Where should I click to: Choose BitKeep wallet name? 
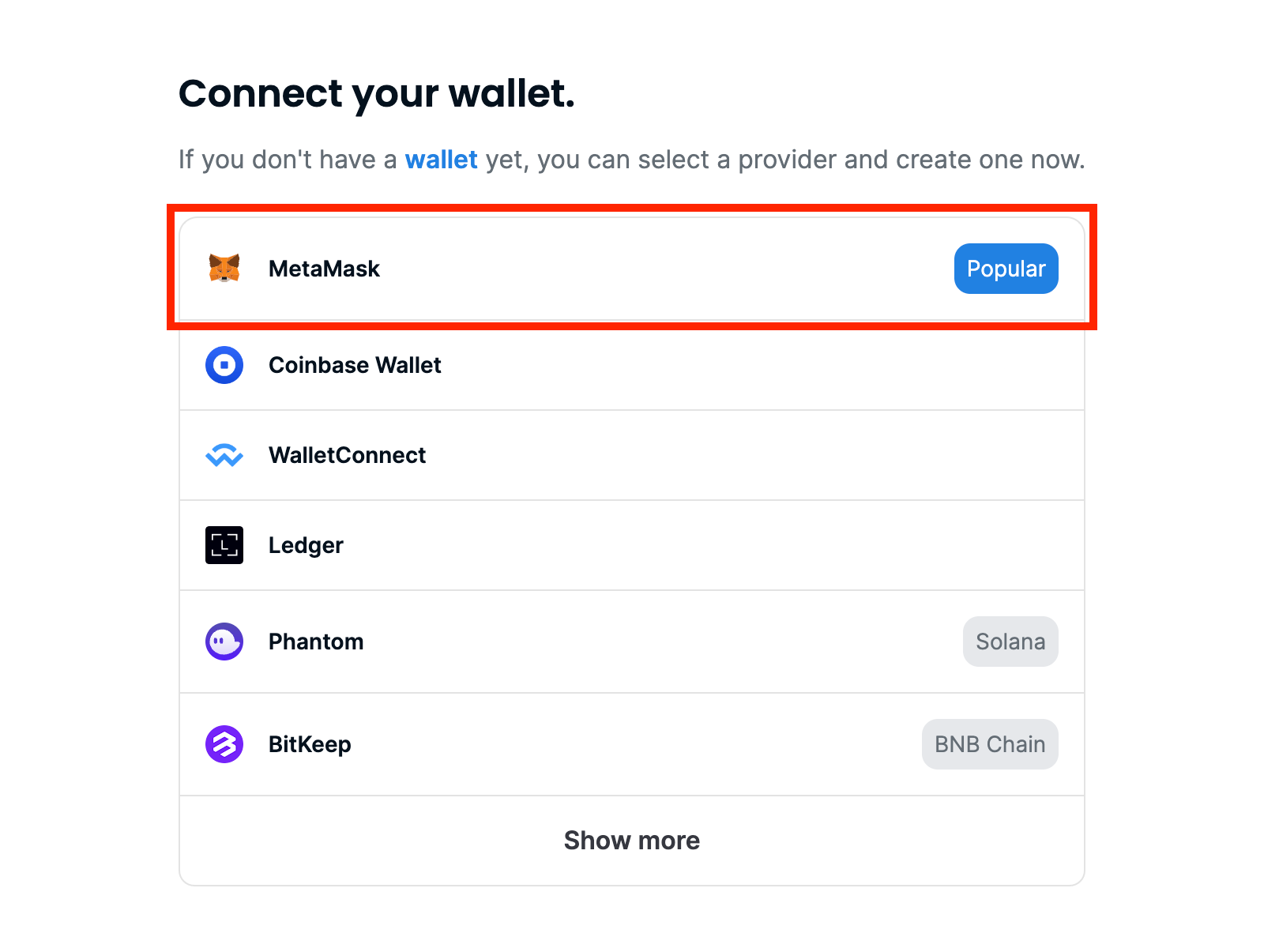(x=310, y=745)
